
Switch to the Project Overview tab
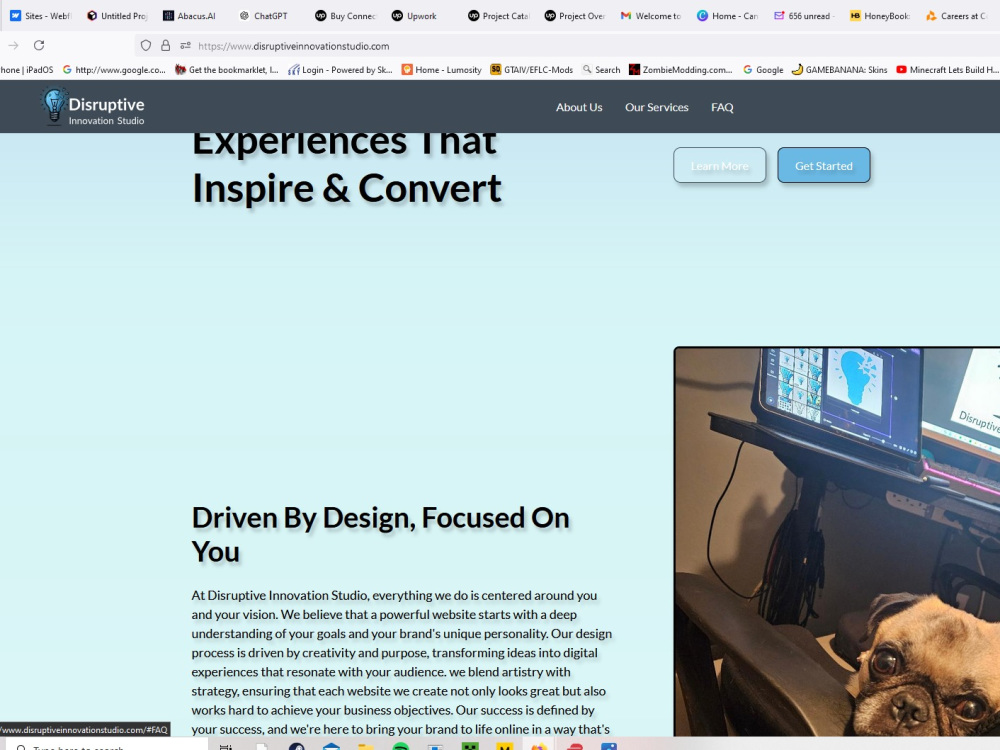pyautogui.click(x=576, y=16)
